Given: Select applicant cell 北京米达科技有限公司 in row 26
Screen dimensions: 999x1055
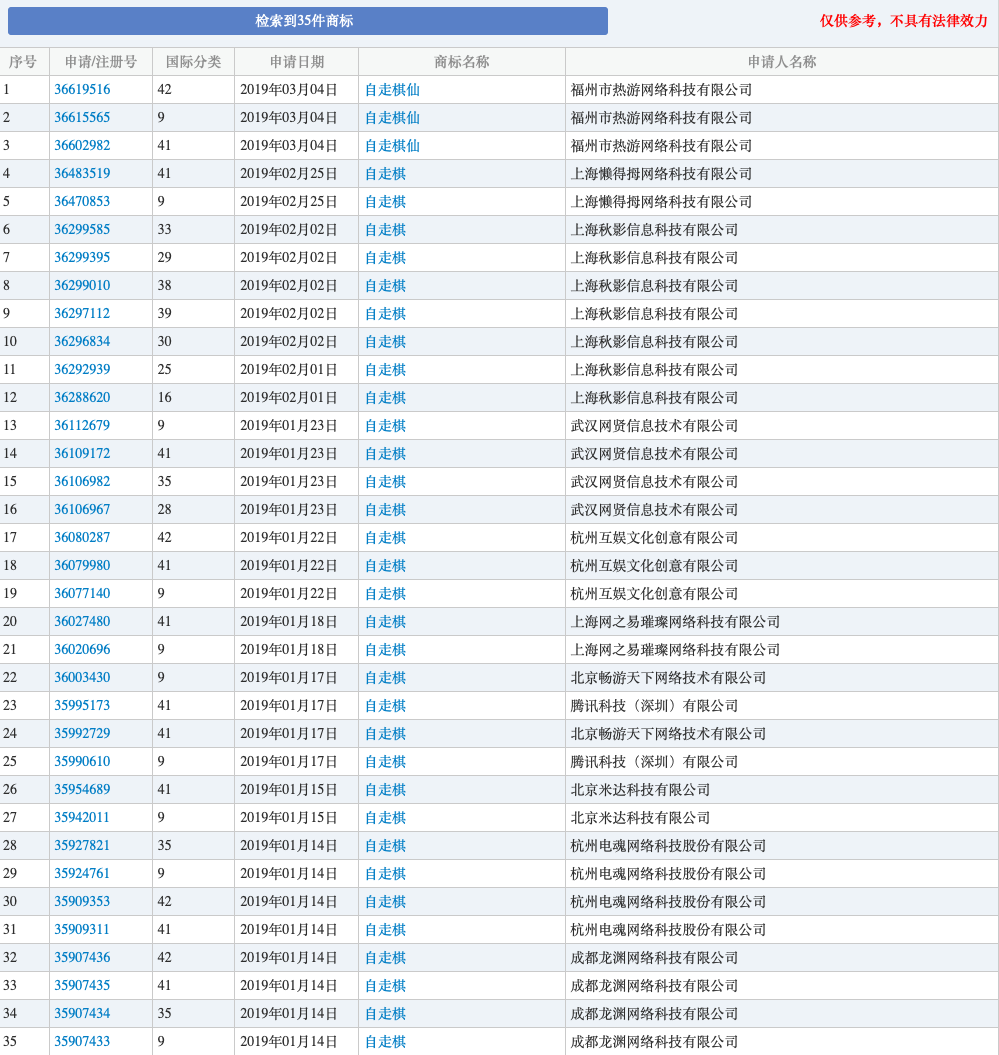Looking at the screenshot, I should (x=640, y=790).
